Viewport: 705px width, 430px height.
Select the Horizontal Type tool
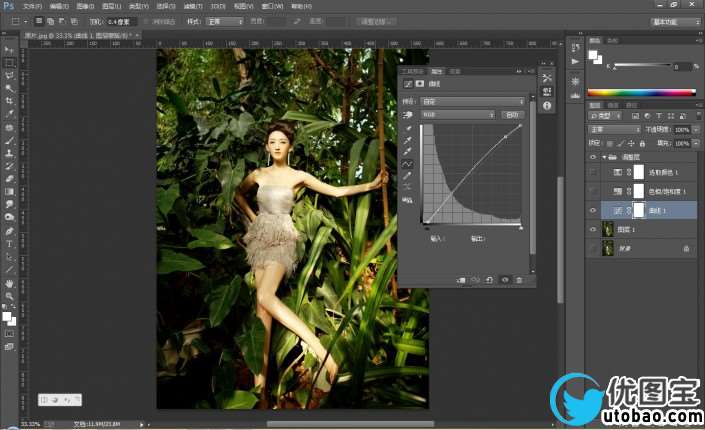(9, 244)
